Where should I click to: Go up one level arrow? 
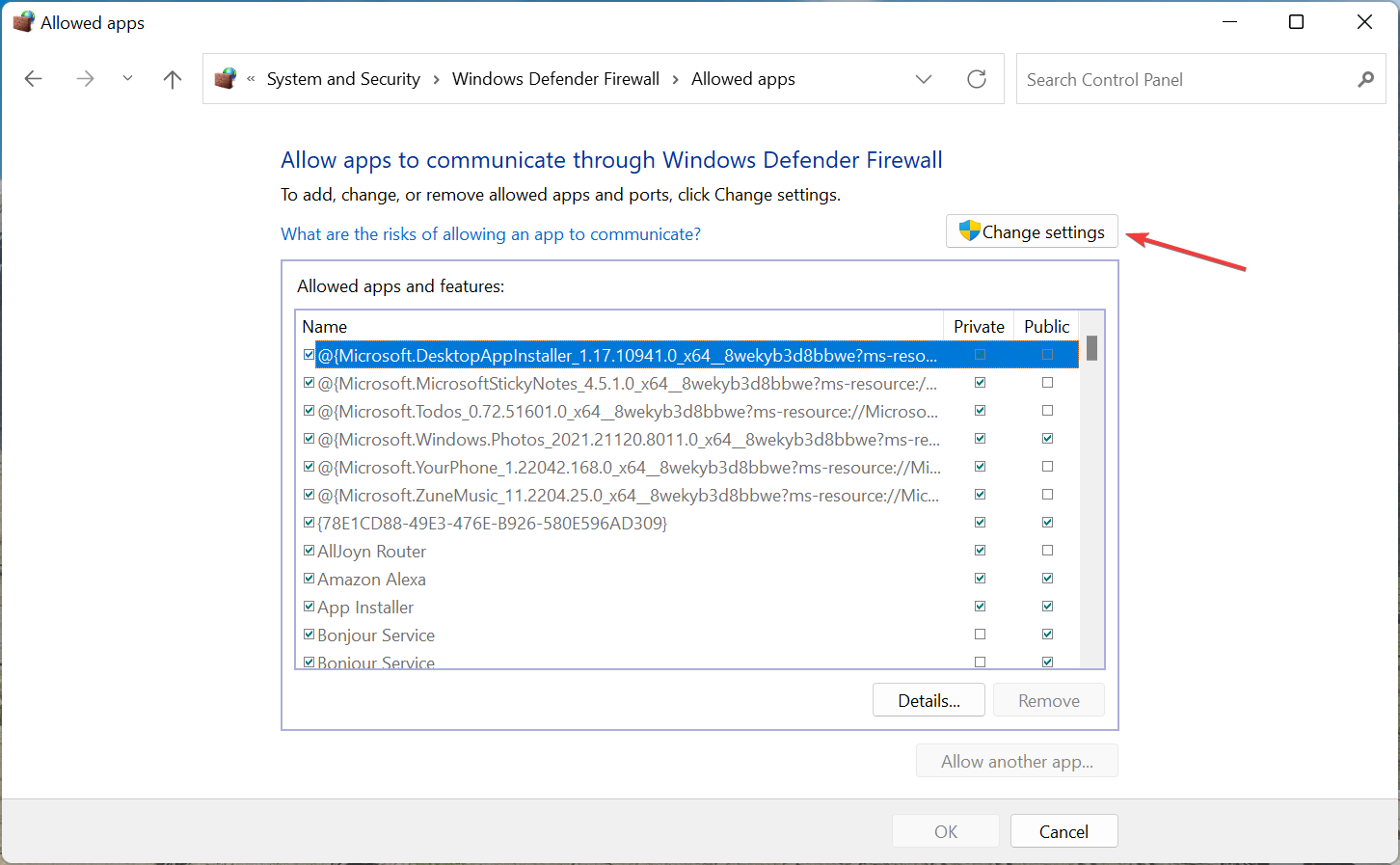[173, 79]
